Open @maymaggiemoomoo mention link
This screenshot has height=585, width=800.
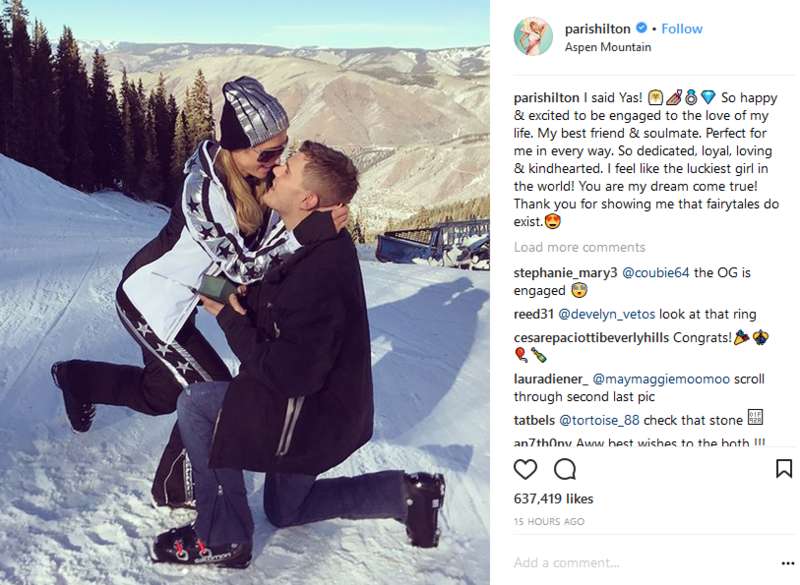point(661,379)
